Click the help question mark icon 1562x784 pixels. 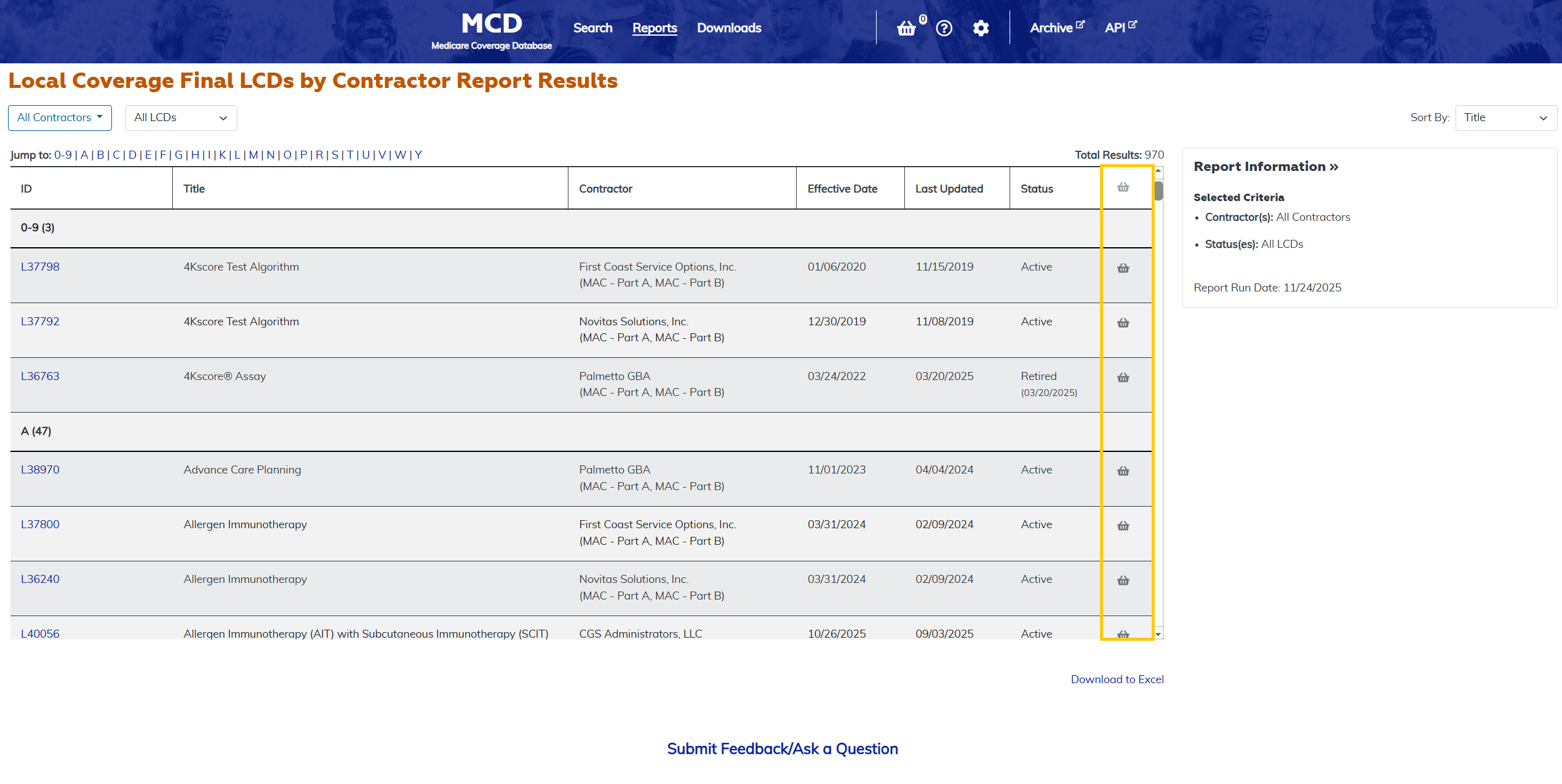944,28
